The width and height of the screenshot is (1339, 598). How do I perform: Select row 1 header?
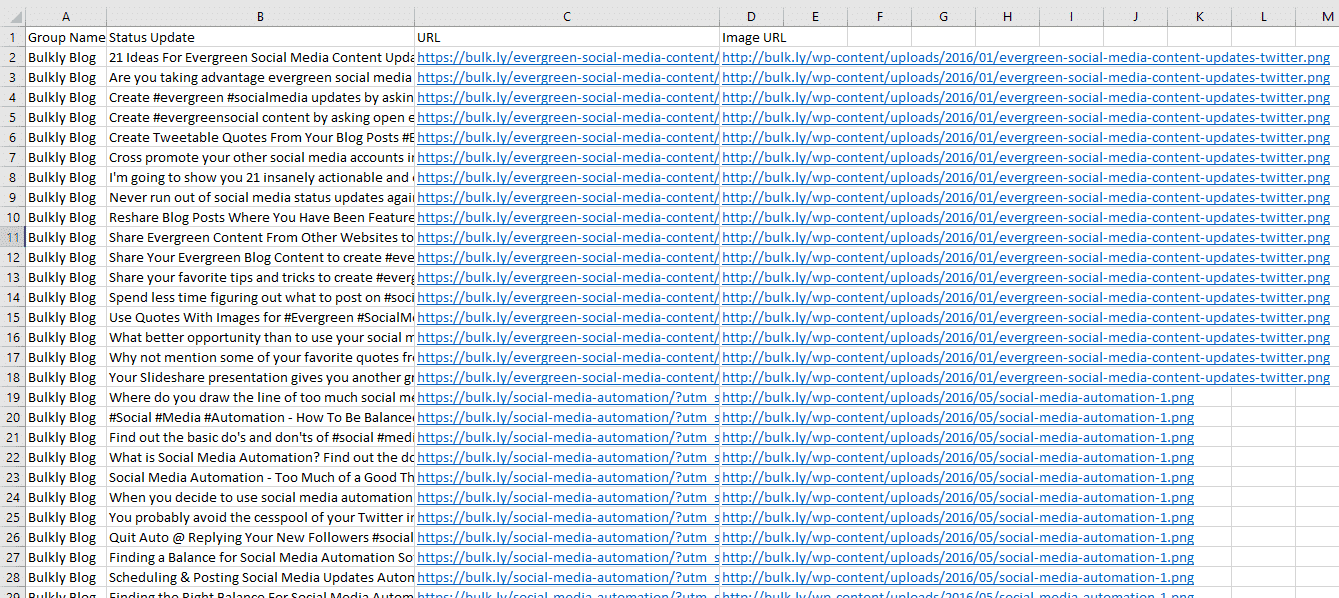(x=13, y=37)
